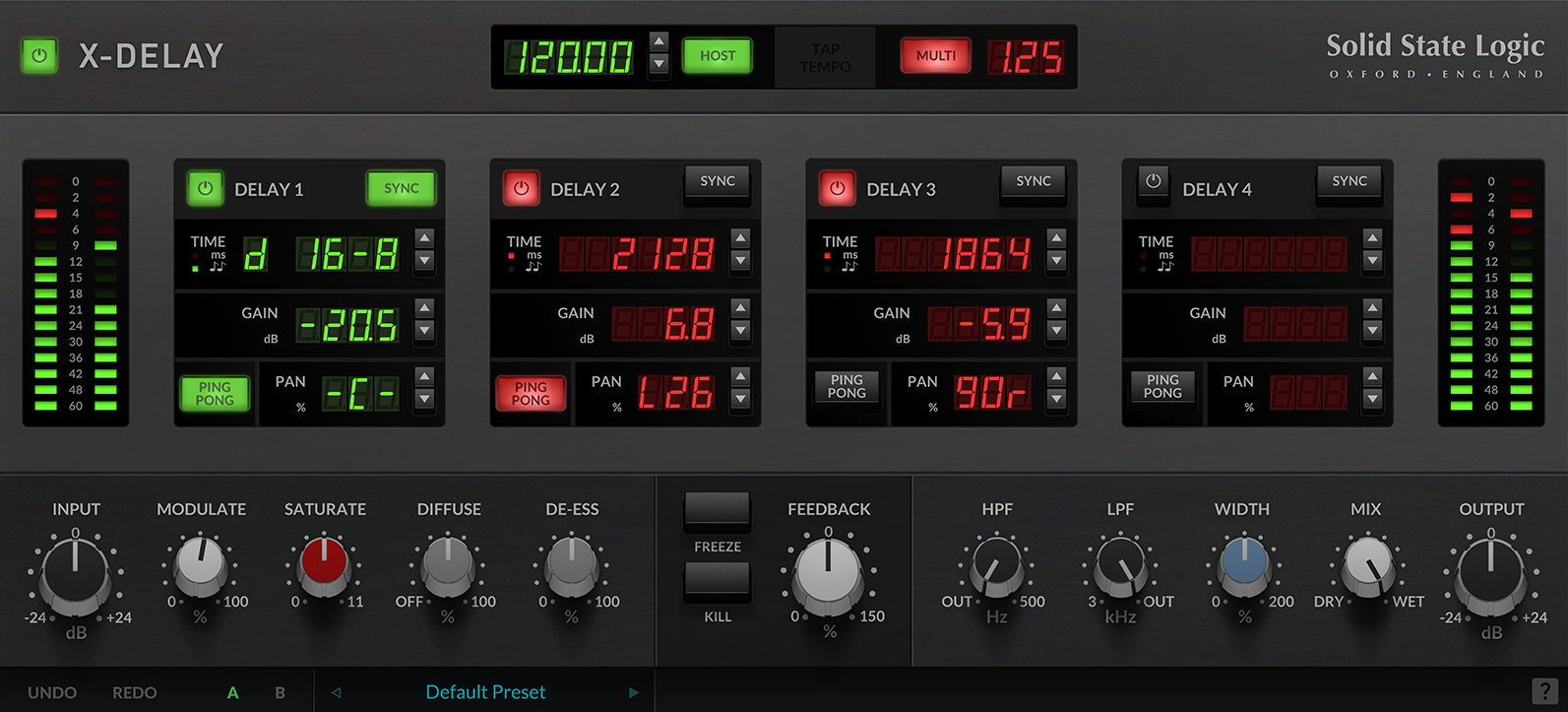Click REDO in the bottom bar
The height and width of the screenshot is (712, 1568).
tap(134, 692)
